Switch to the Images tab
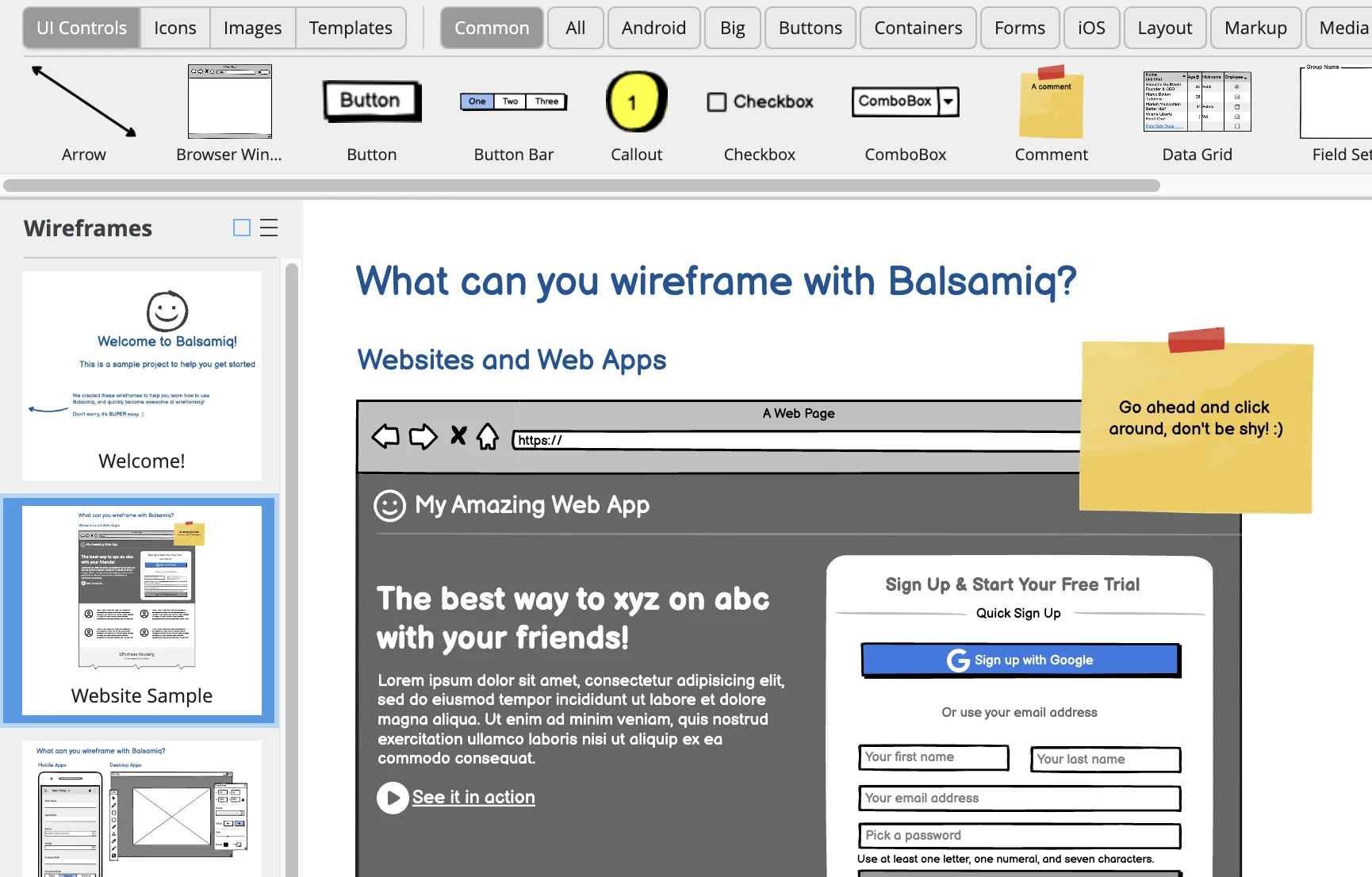The width and height of the screenshot is (1372, 877). tap(252, 28)
